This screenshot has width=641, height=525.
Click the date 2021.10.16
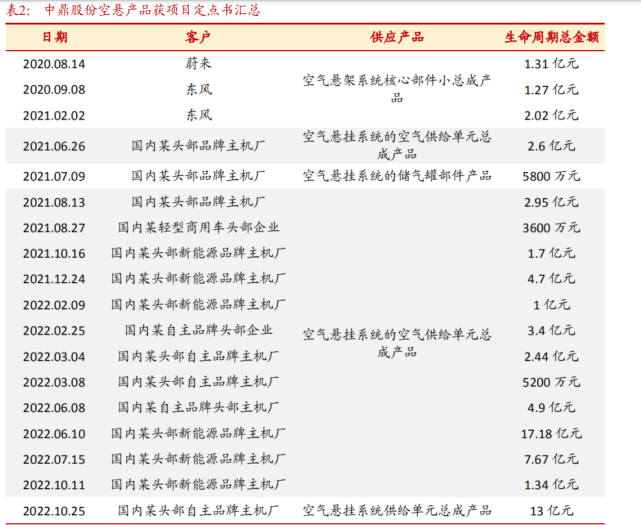pyautogui.click(x=54, y=254)
